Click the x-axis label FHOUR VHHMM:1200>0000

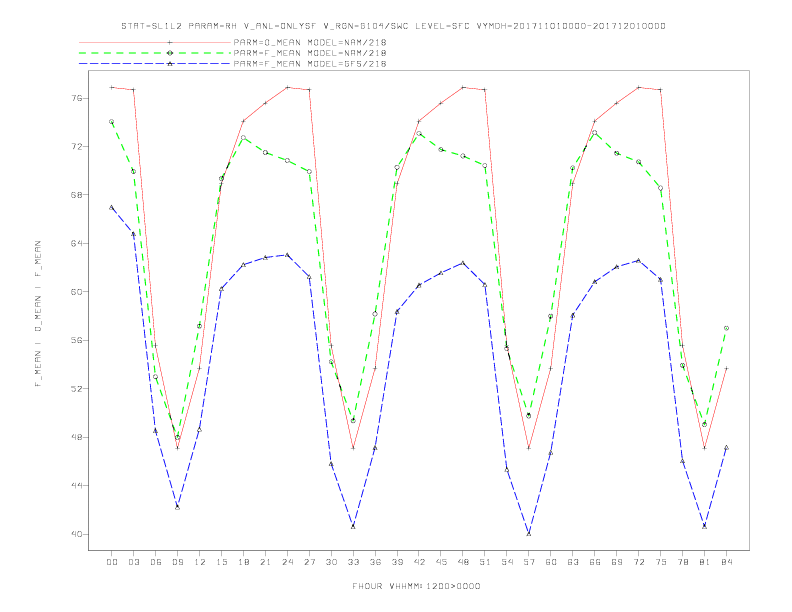[416, 586]
